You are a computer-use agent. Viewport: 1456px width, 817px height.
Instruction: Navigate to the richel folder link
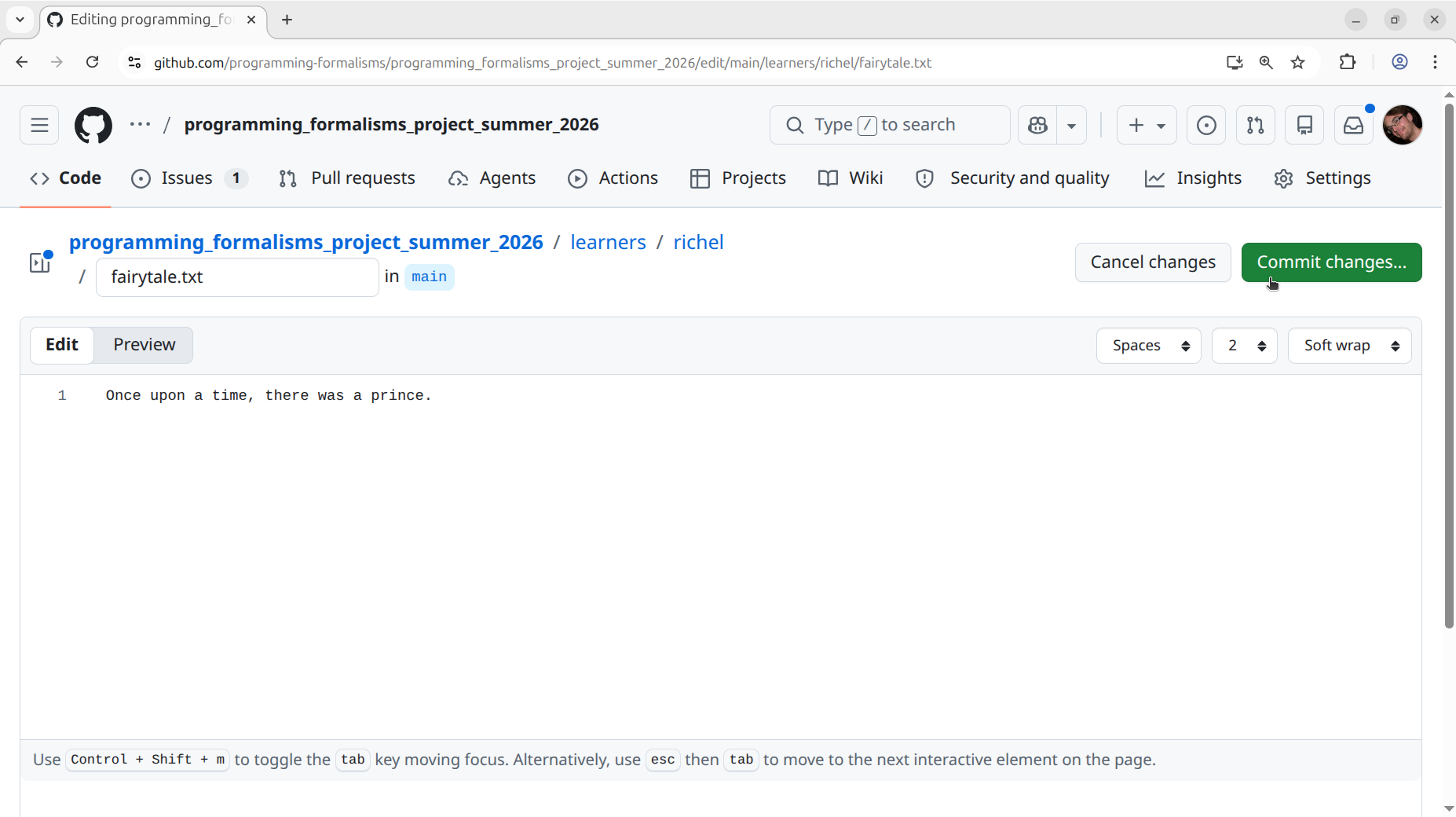point(698,242)
